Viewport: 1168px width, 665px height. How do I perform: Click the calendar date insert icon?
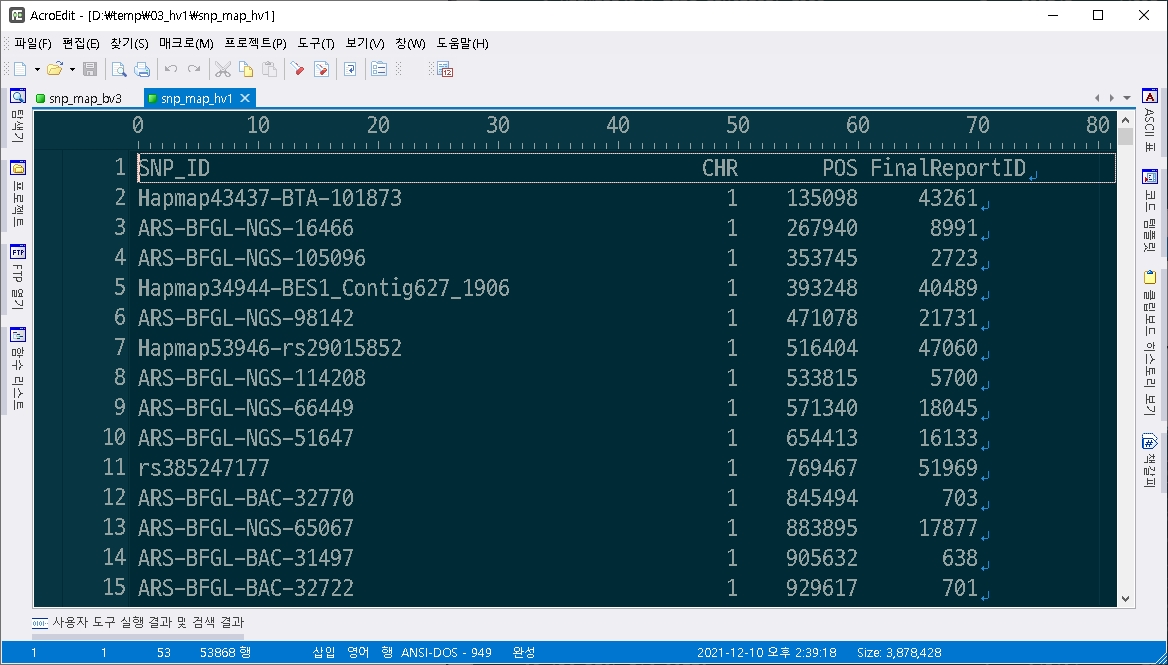(x=445, y=70)
